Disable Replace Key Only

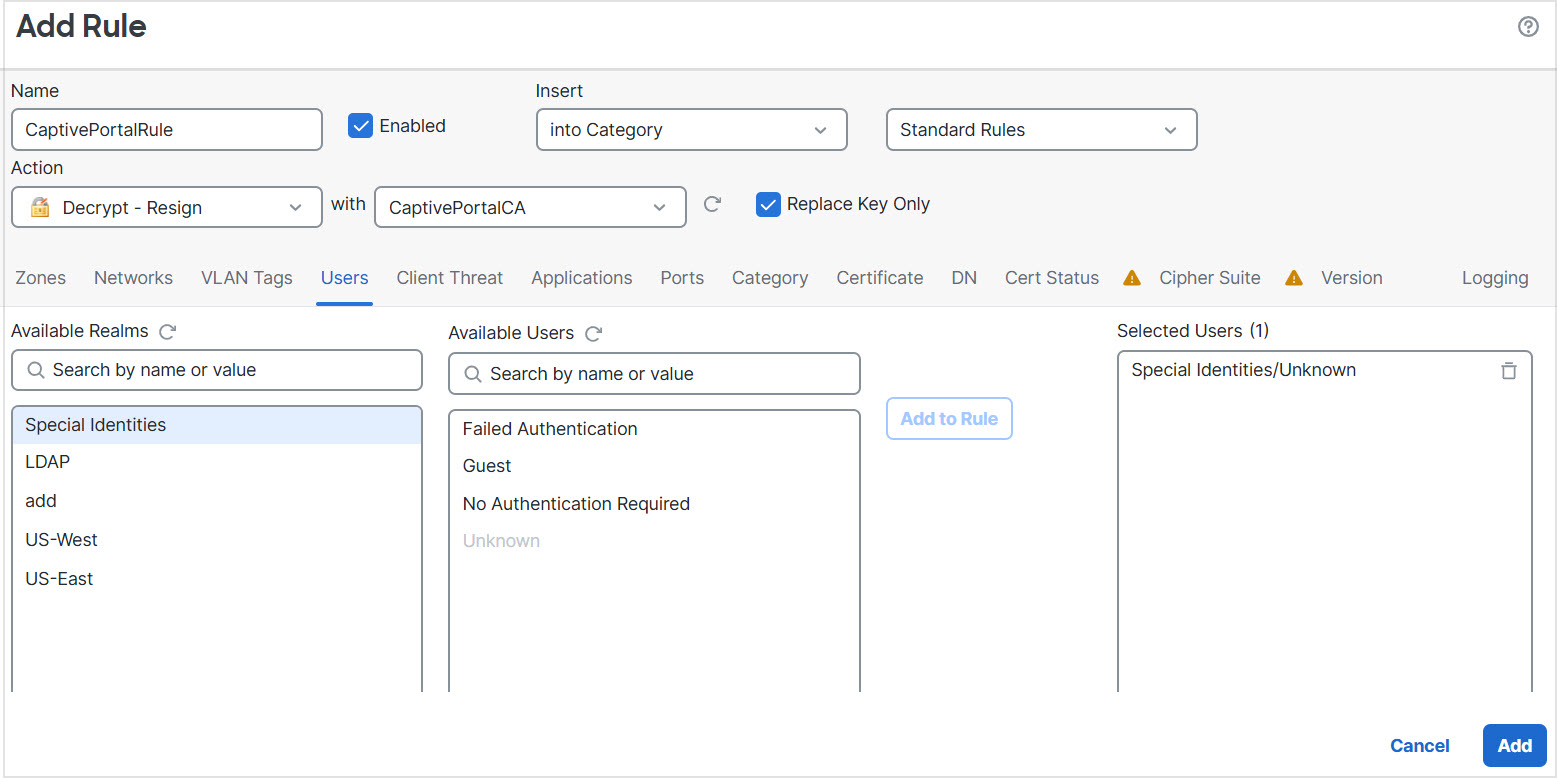tap(768, 204)
